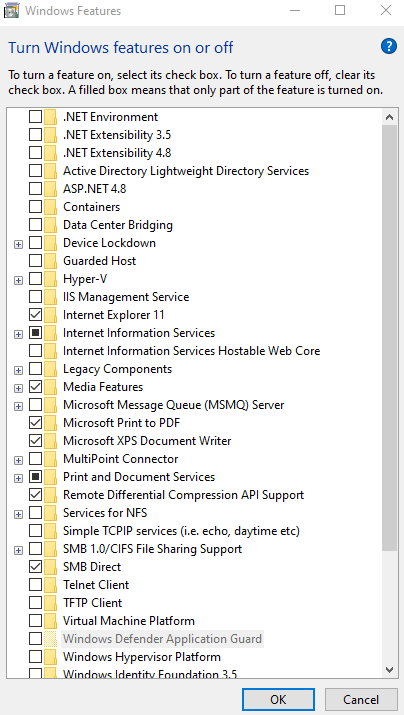The width and height of the screenshot is (404, 715).
Task: Tick the TFTP Client checkbox
Action: coord(36,603)
